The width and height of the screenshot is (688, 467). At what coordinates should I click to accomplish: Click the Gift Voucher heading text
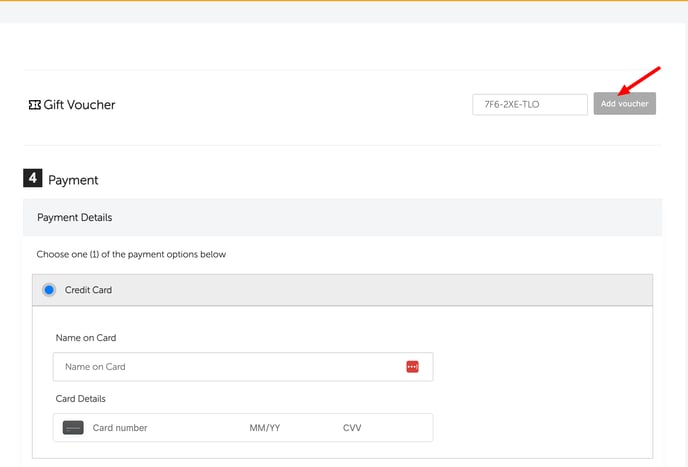(79, 105)
